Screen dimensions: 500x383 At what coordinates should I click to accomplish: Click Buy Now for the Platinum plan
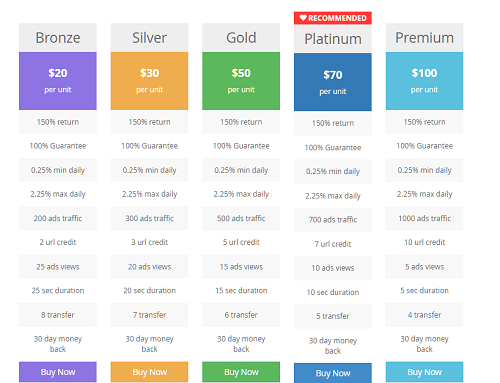(333, 373)
